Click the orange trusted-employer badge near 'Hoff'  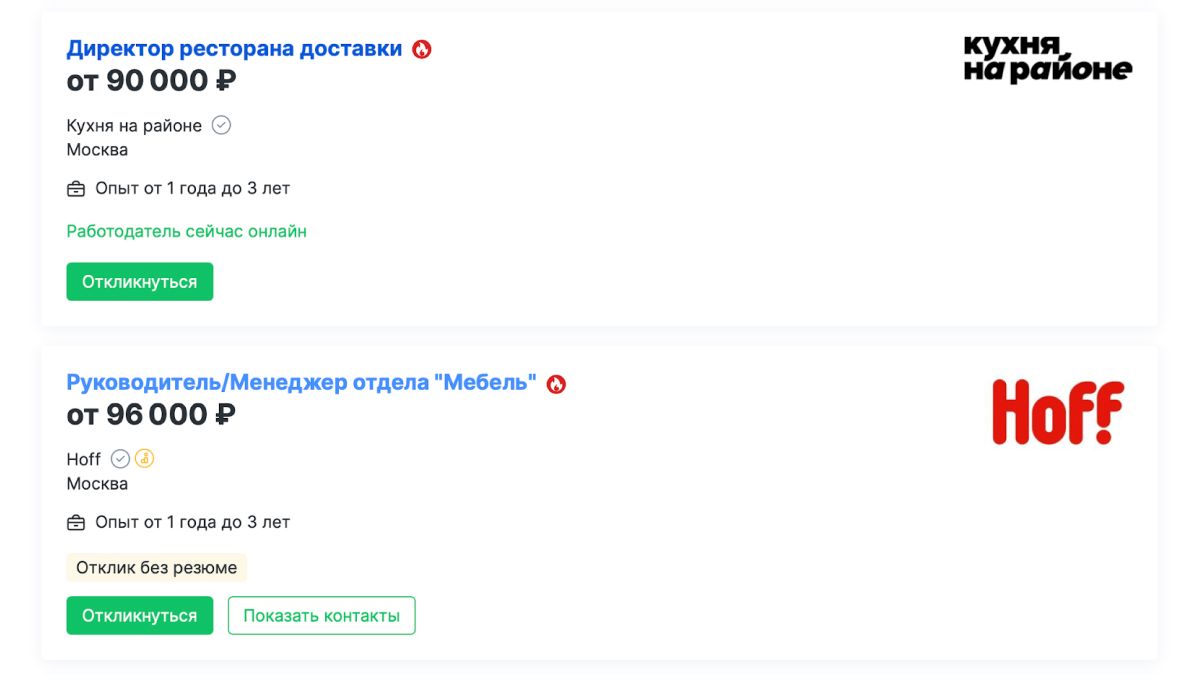(x=144, y=459)
